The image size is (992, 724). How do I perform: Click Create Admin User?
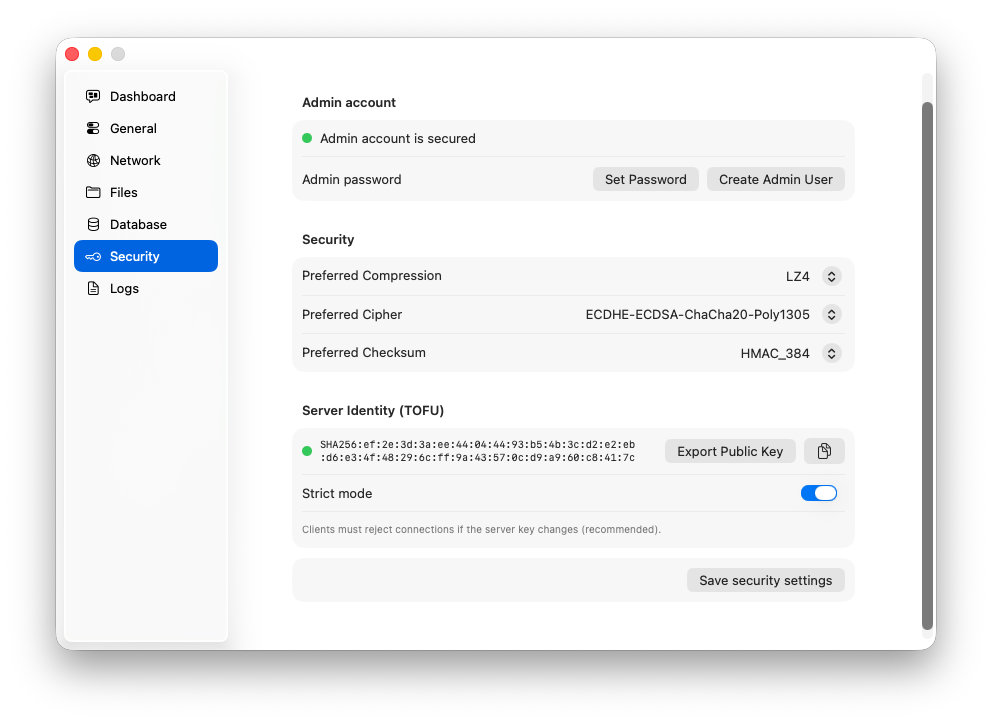click(775, 179)
